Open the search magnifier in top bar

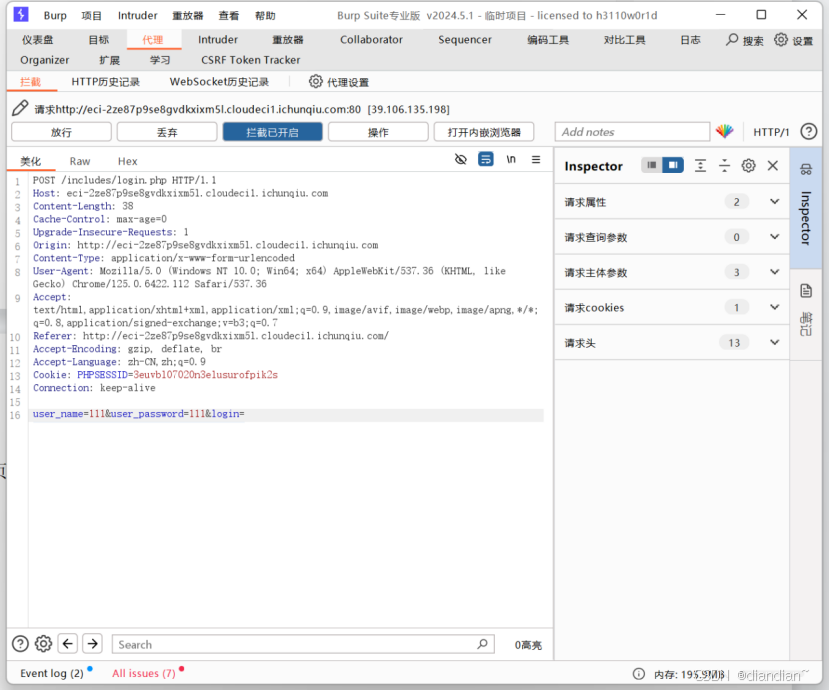click(x=732, y=40)
